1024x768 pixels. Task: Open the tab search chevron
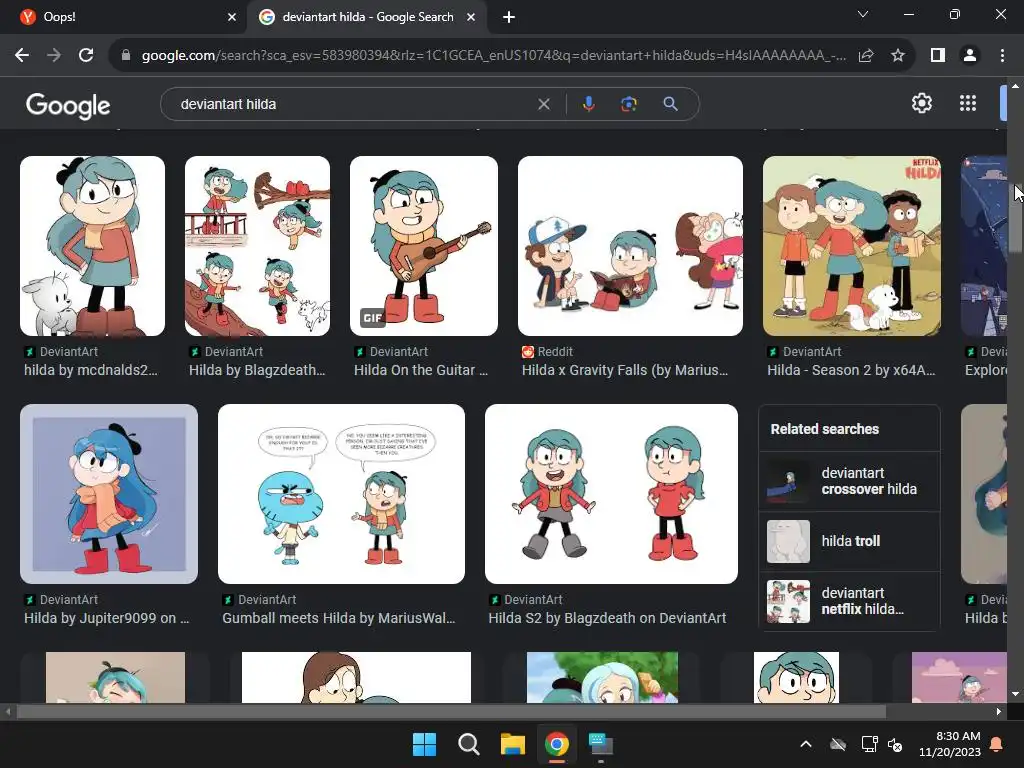tap(863, 14)
